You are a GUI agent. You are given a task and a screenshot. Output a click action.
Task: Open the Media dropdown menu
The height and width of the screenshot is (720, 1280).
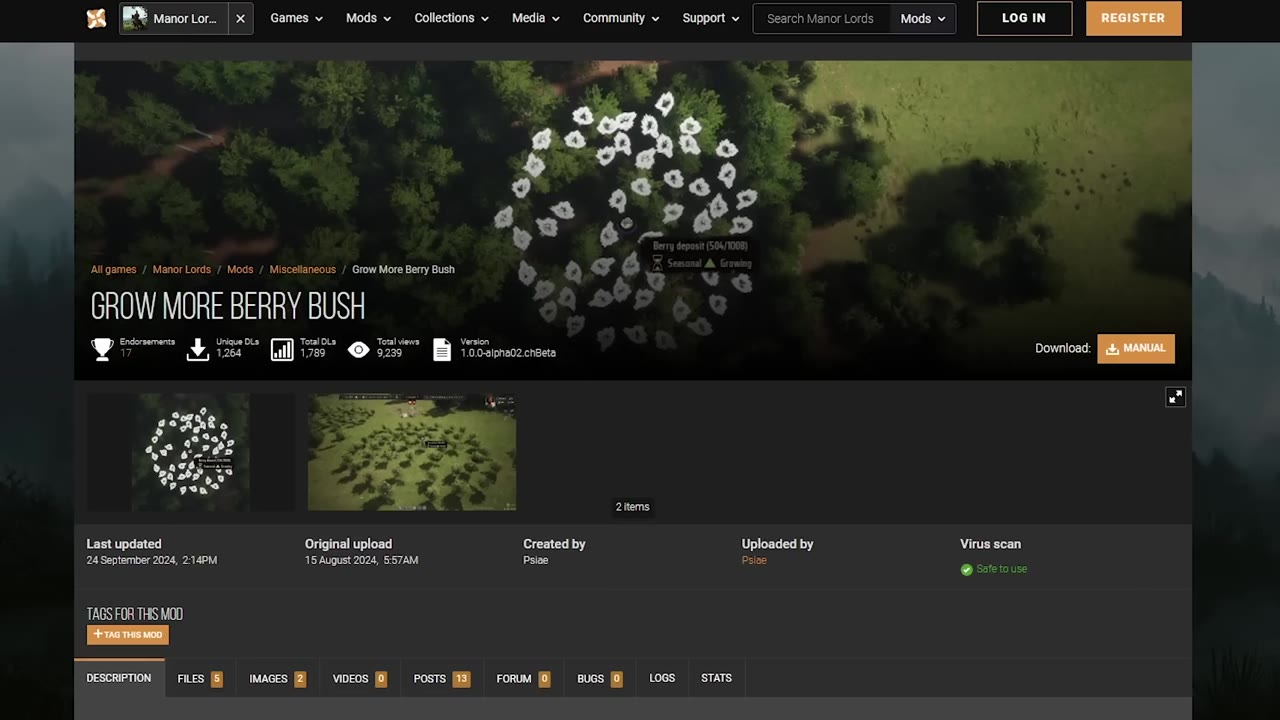(x=535, y=18)
